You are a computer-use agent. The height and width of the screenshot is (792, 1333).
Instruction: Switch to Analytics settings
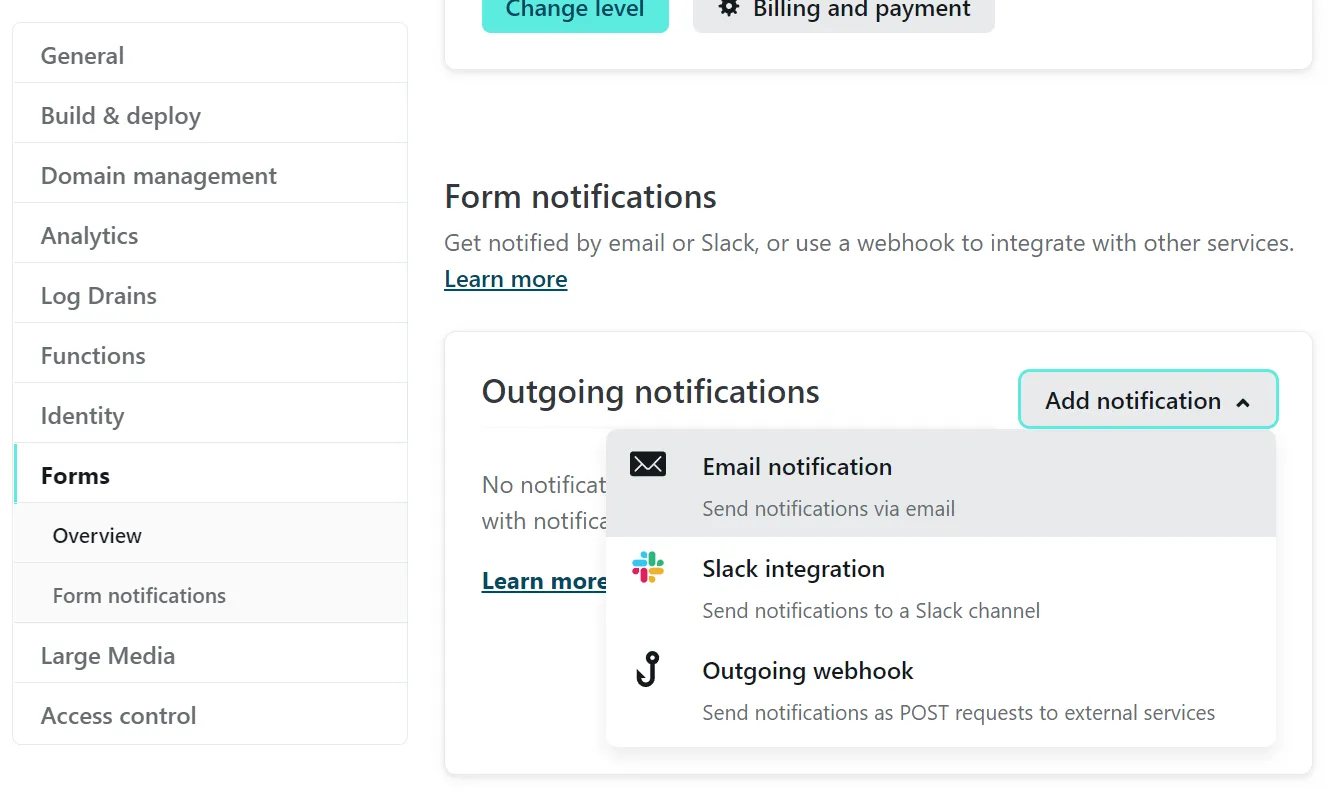click(x=210, y=236)
